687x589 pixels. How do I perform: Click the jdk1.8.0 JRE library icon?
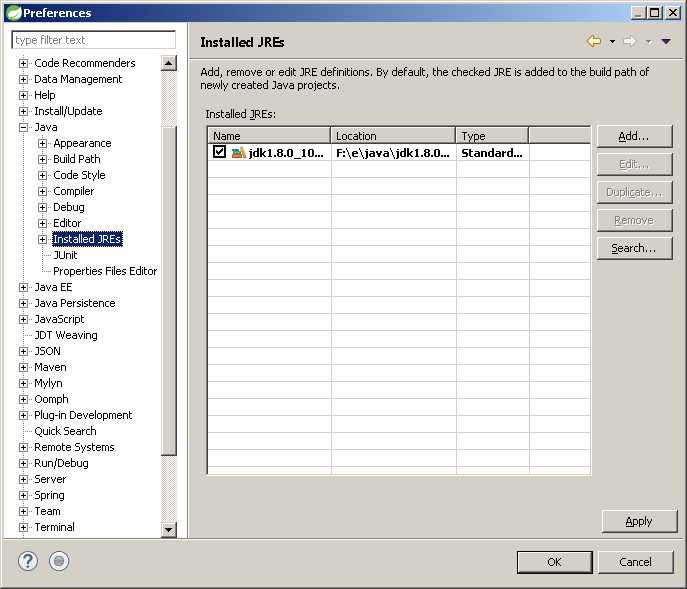tap(239, 153)
